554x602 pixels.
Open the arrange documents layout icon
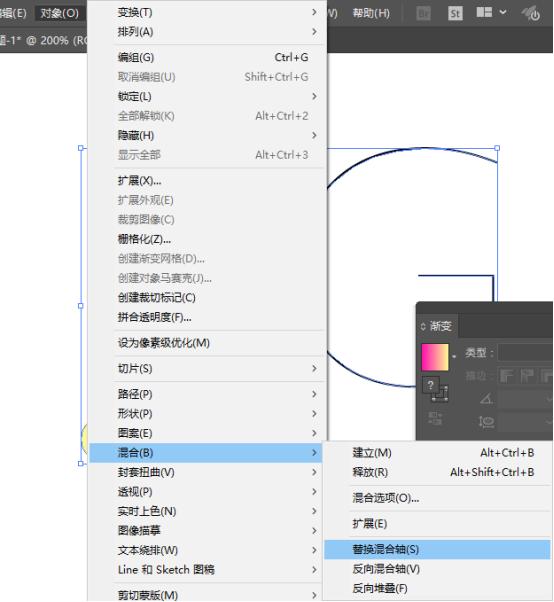click(x=484, y=13)
